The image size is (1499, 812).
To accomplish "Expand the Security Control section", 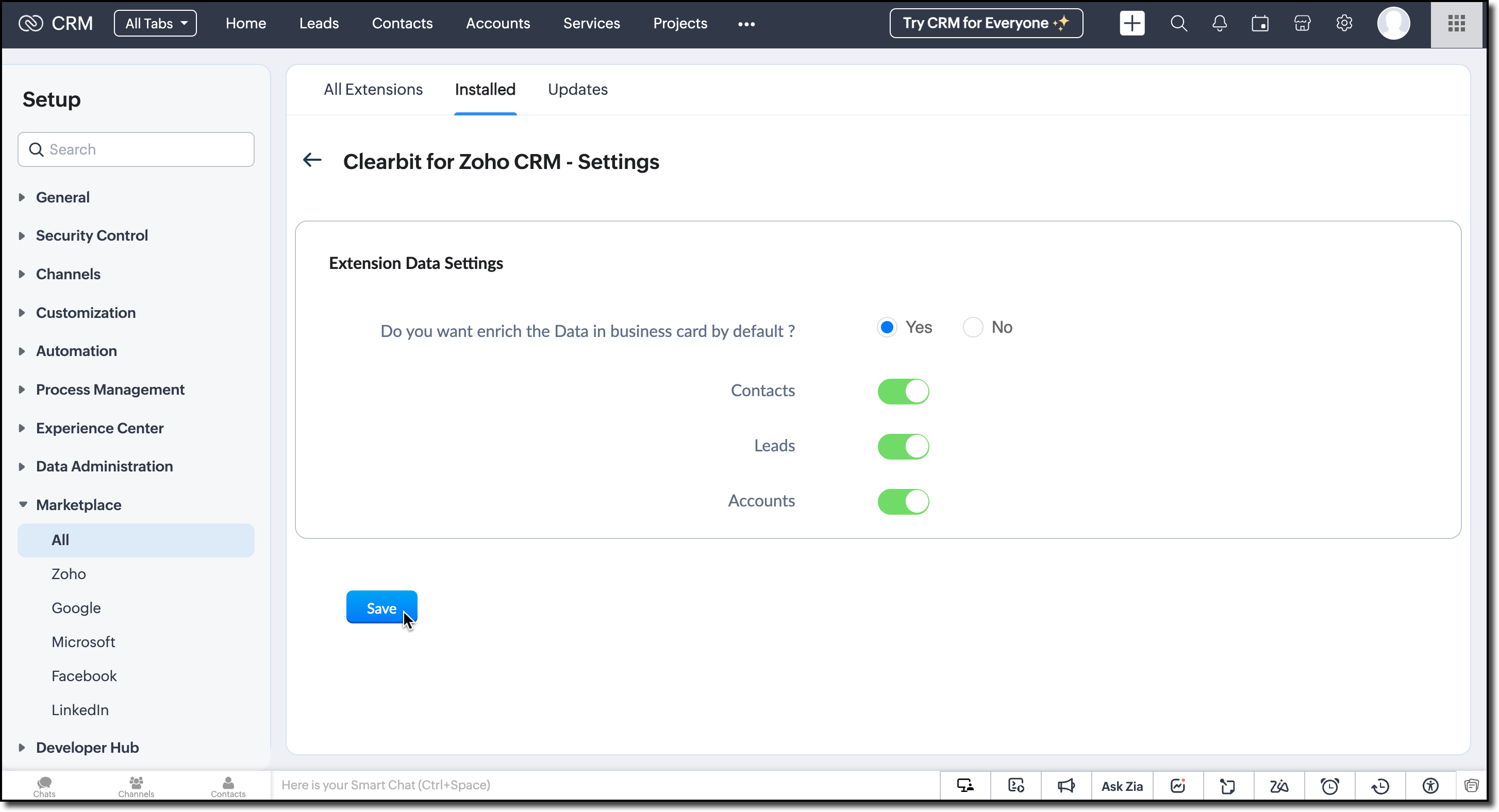I will (91, 235).
